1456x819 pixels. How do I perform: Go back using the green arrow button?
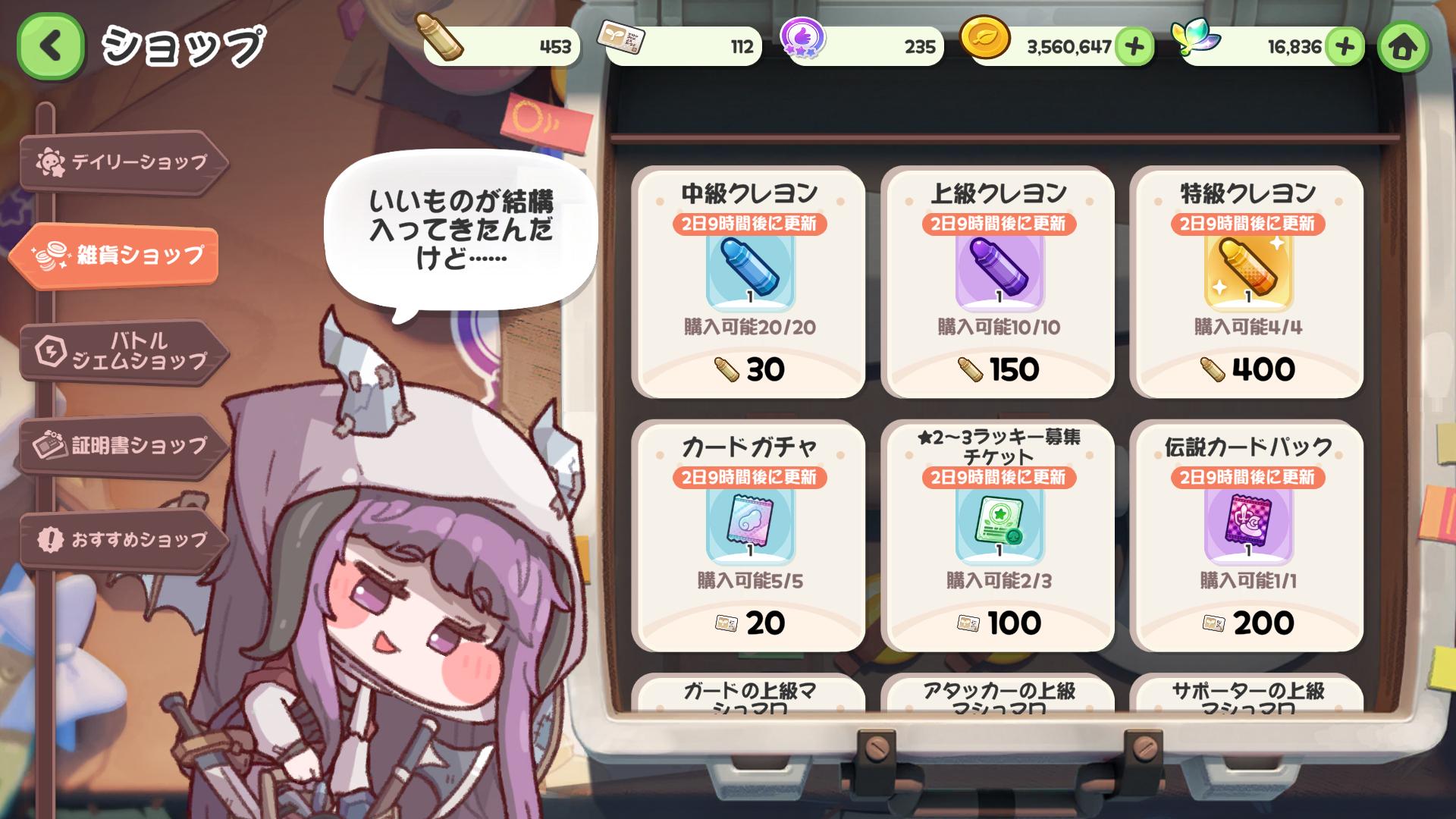pos(50,46)
